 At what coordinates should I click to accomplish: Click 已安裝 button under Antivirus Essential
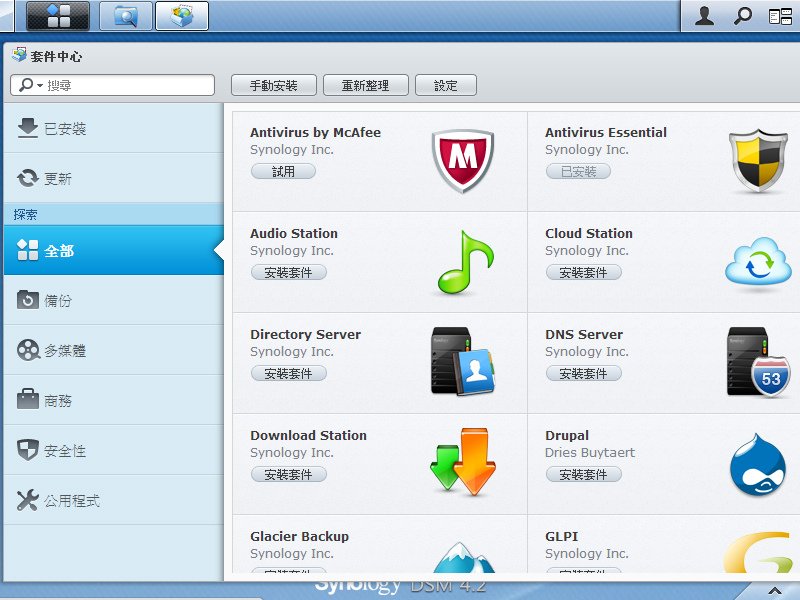(578, 171)
